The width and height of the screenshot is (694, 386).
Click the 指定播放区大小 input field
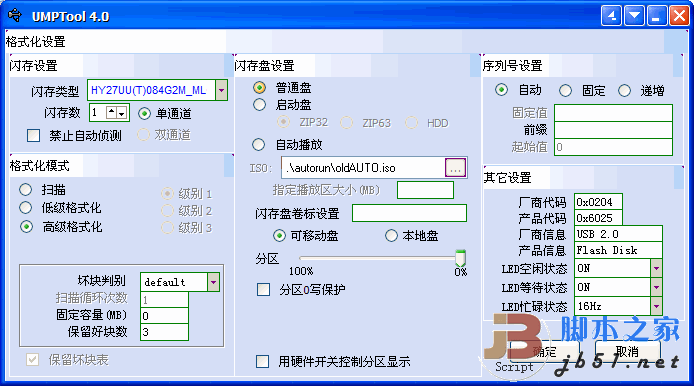click(425, 190)
